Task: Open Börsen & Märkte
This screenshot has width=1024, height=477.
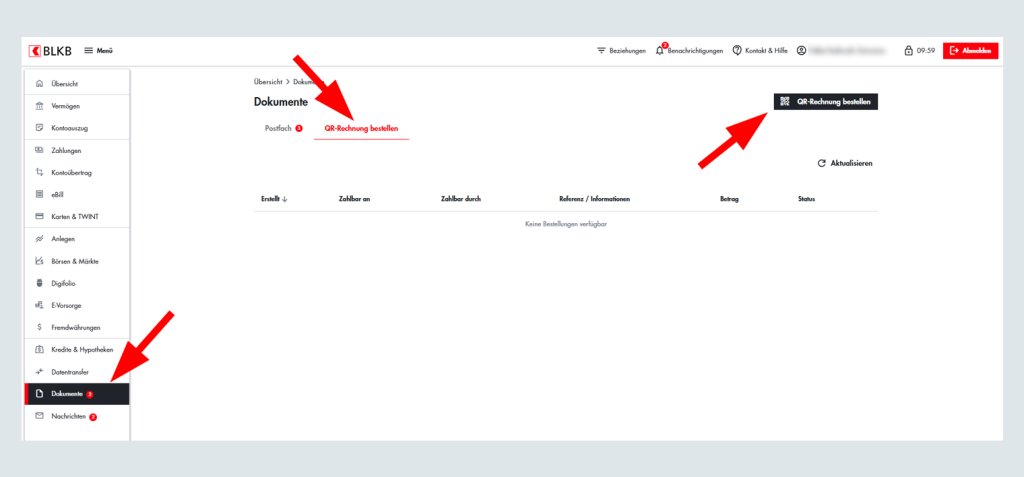Action: (77, 261)
